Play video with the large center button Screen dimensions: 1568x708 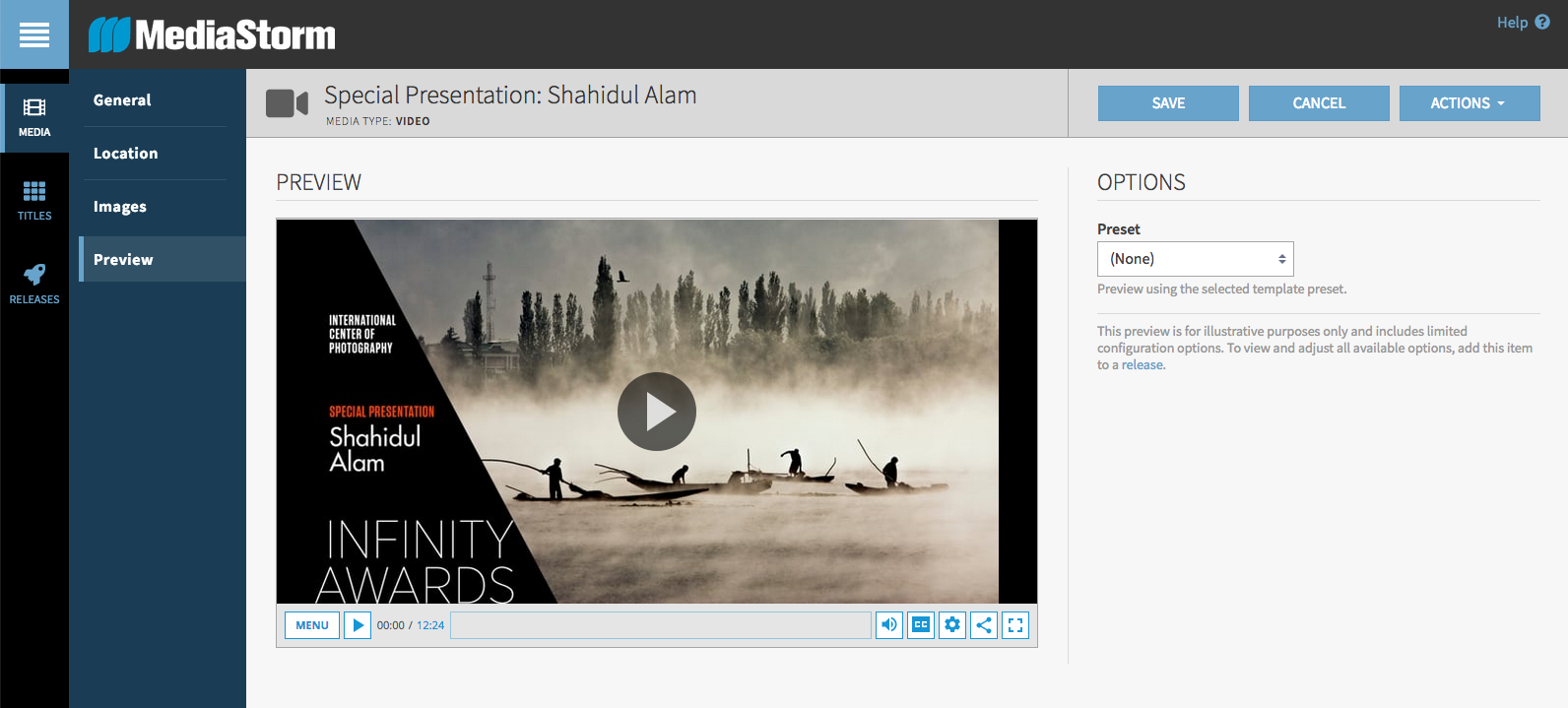[657, 412]
